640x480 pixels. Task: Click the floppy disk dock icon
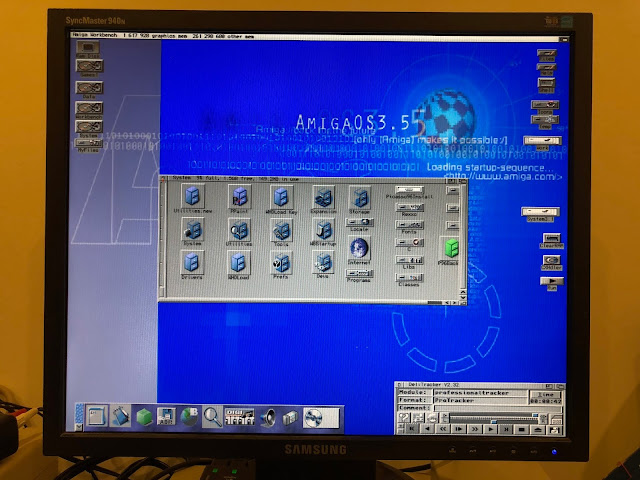pos(166,417)
